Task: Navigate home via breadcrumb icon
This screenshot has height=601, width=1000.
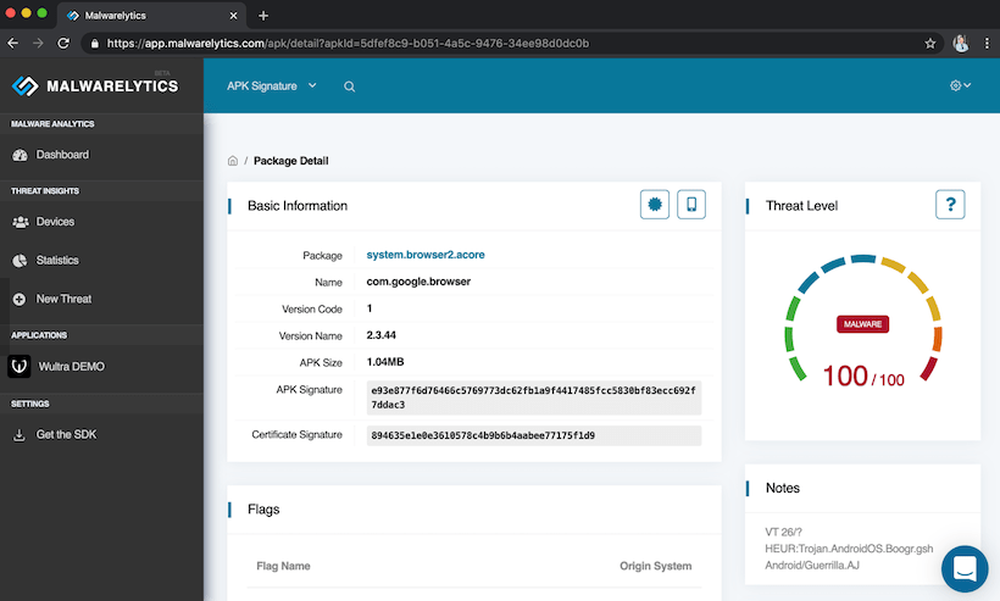Action: (x=231, y=160)
